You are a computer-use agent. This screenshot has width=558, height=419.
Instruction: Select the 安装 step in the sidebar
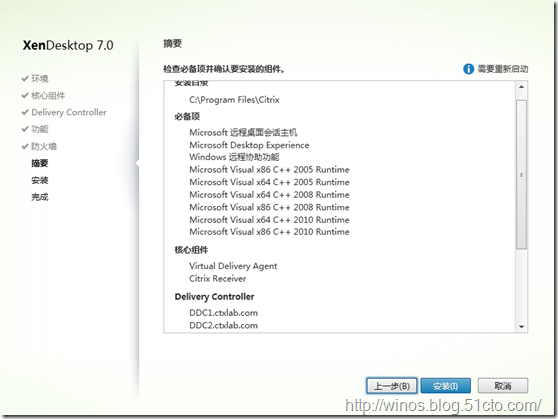(40, 180)
